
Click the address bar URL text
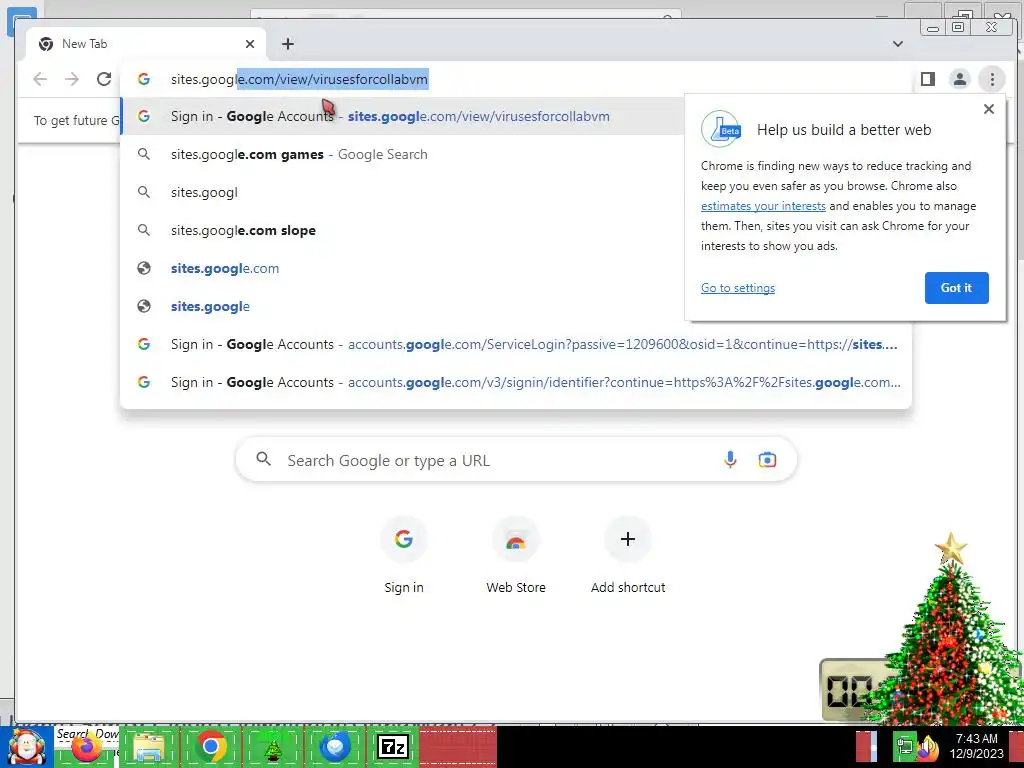pyautogui.click(x=299, y=79)
